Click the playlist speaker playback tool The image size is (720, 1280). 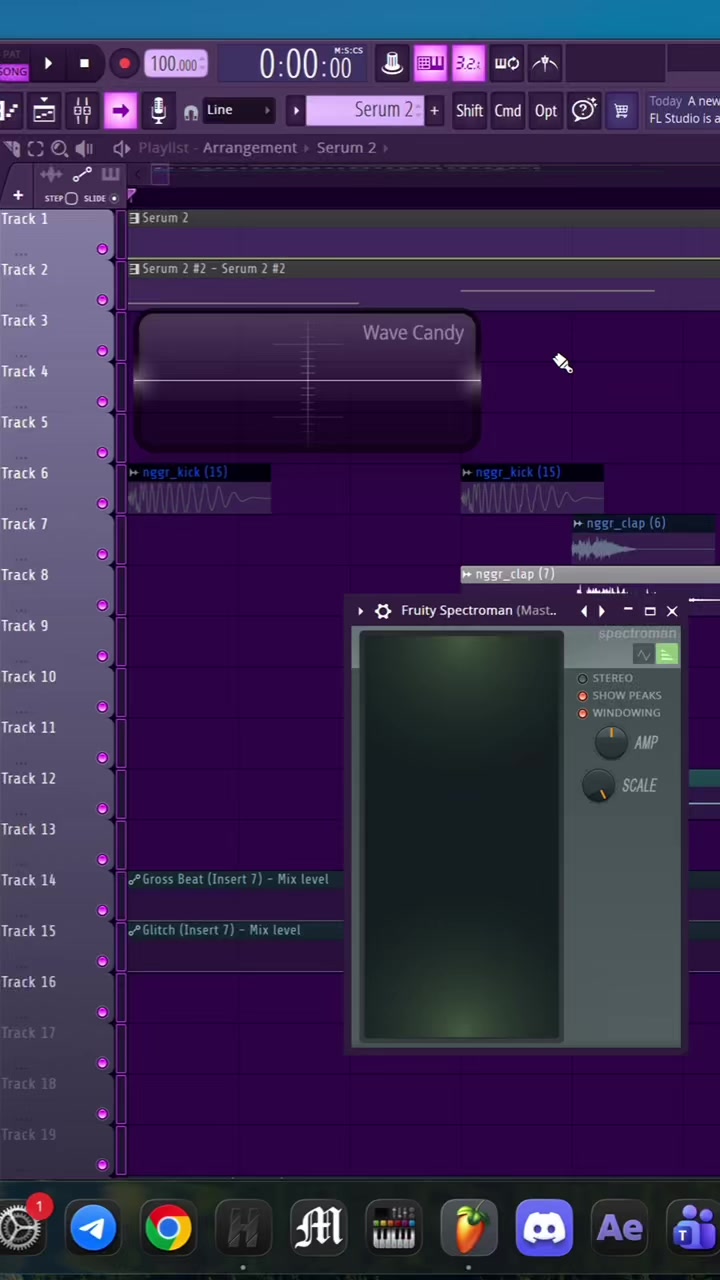[82, 148]
